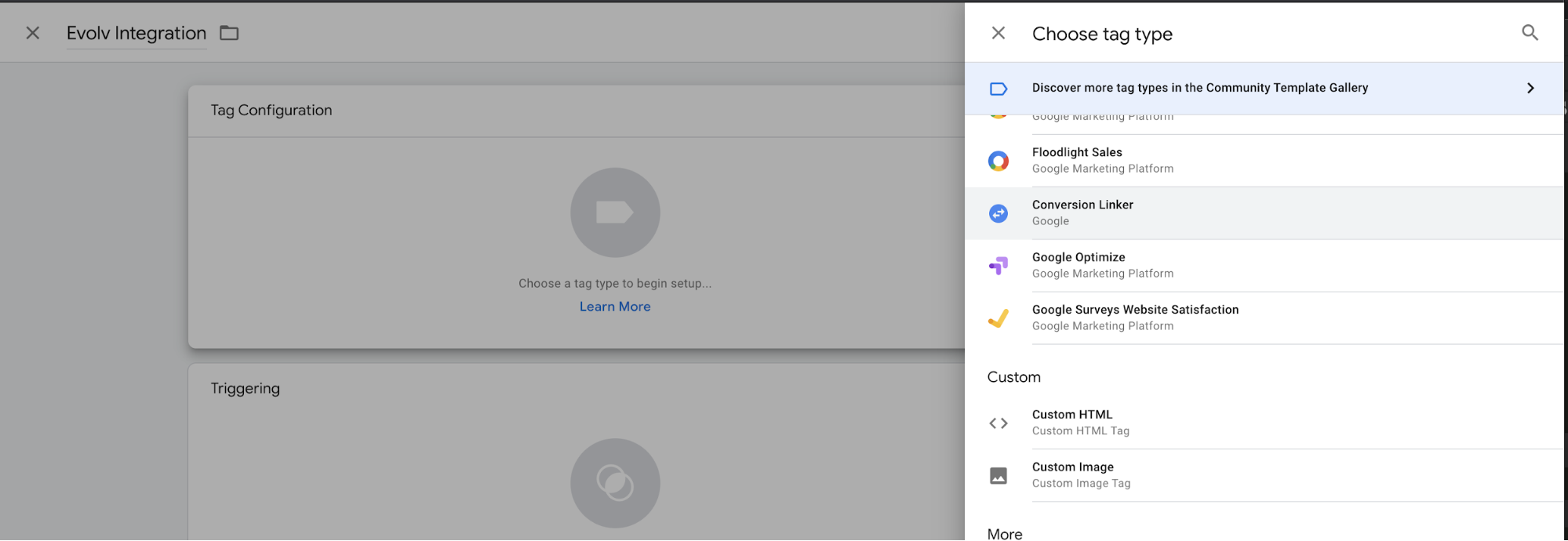Click the Google Surveys checkmark icon

click(999, 318)
